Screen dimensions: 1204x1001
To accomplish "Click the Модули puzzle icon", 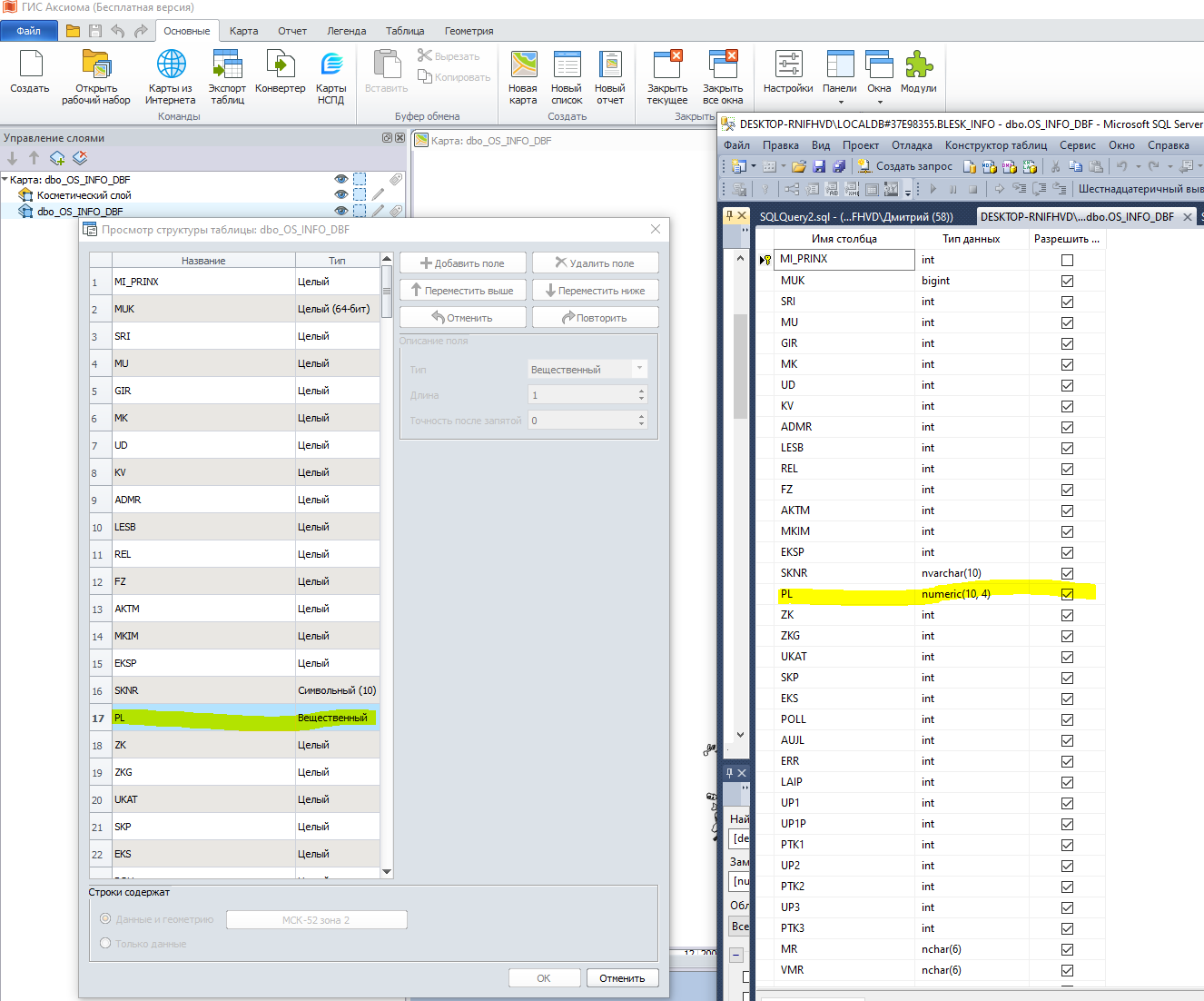I will tap(918, 65).
